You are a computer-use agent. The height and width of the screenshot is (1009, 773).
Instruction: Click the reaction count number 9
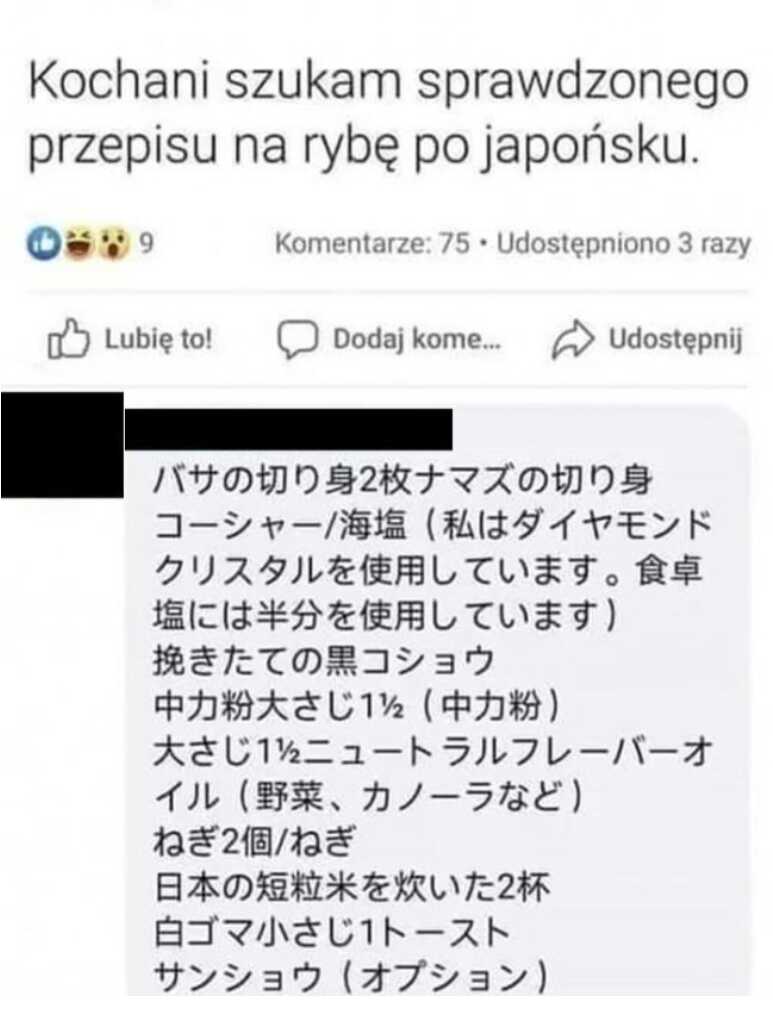pos(147,245)
